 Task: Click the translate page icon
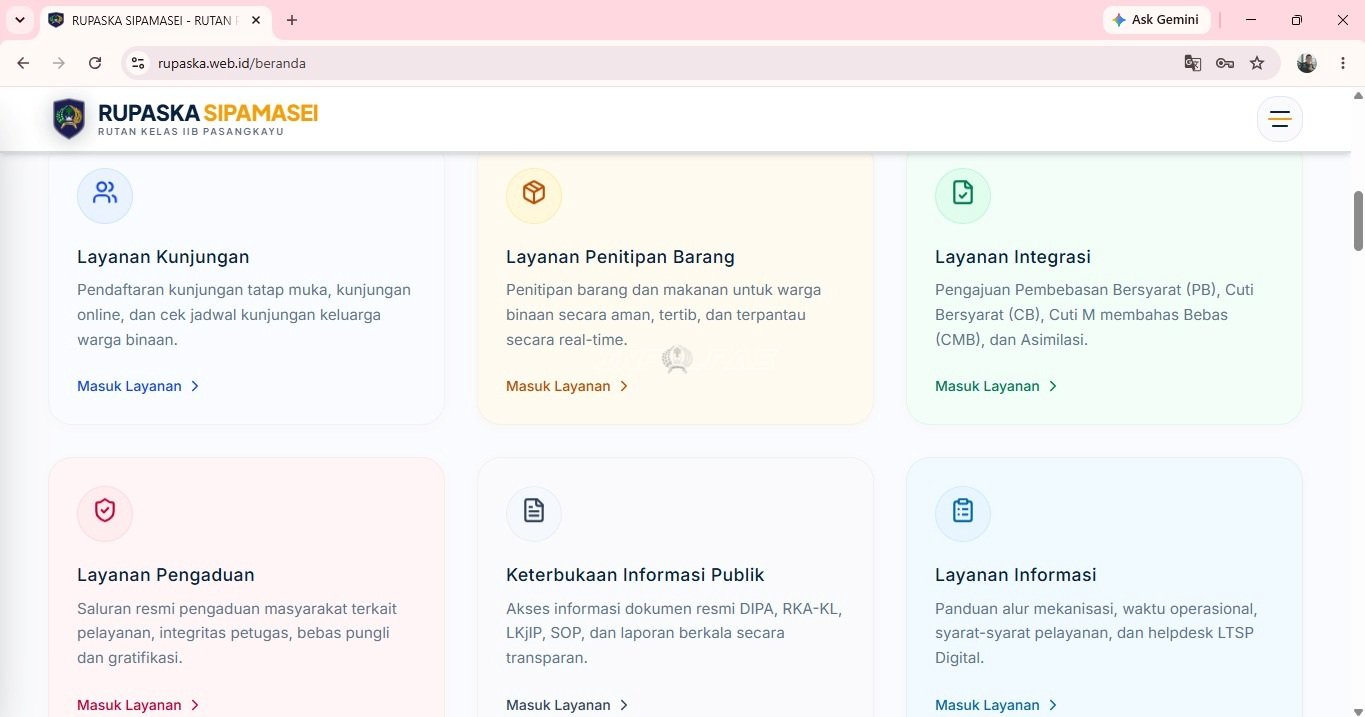(1193, 63)
